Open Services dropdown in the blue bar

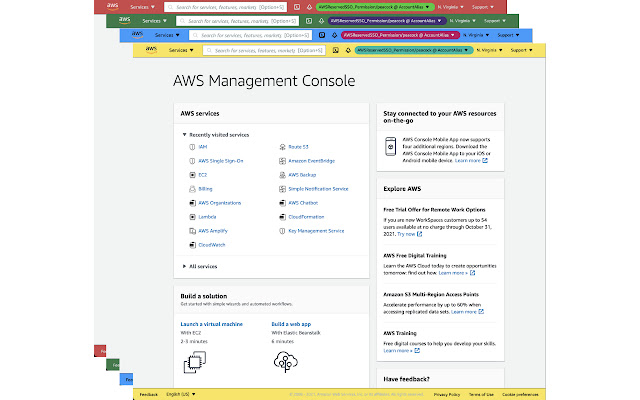[167, 35]
